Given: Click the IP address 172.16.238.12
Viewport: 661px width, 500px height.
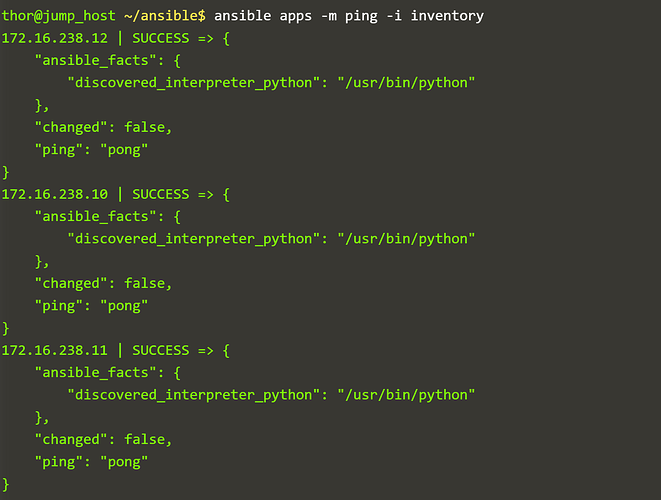Looking at the screenshot, I should tap(56, 37).
